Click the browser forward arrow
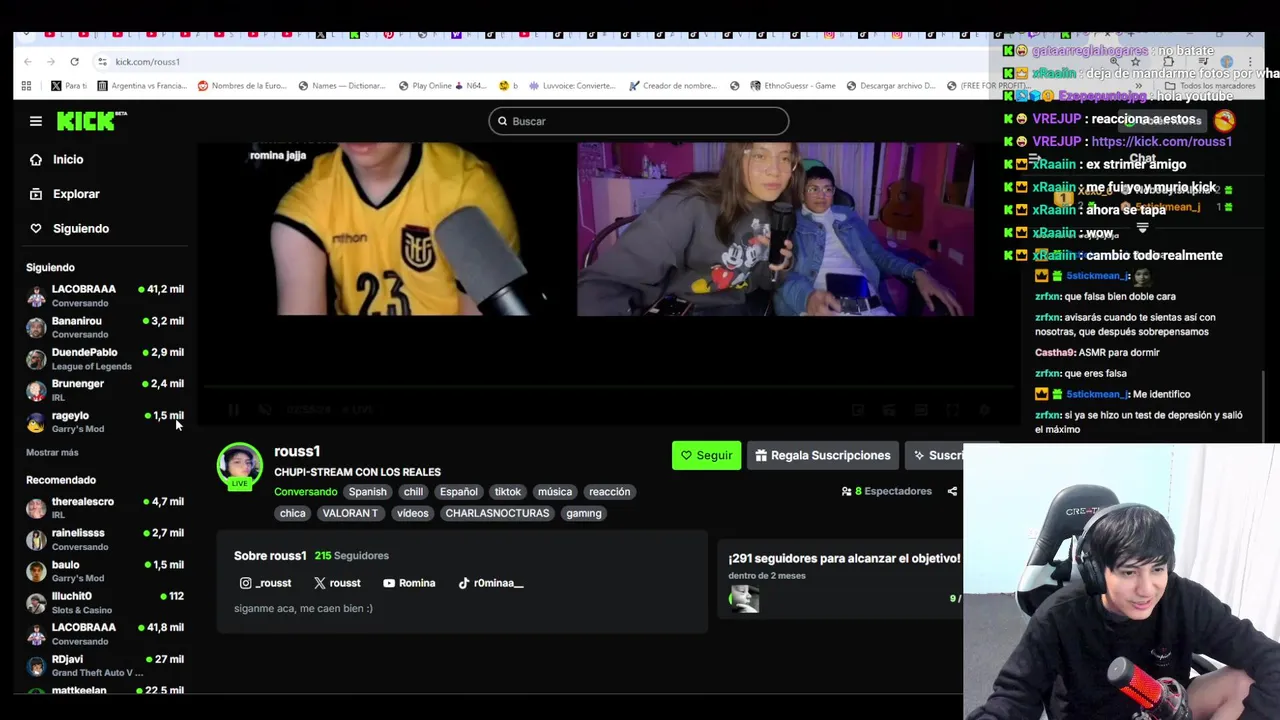This screenshot has height=720, width=1280. coord(51,62)
